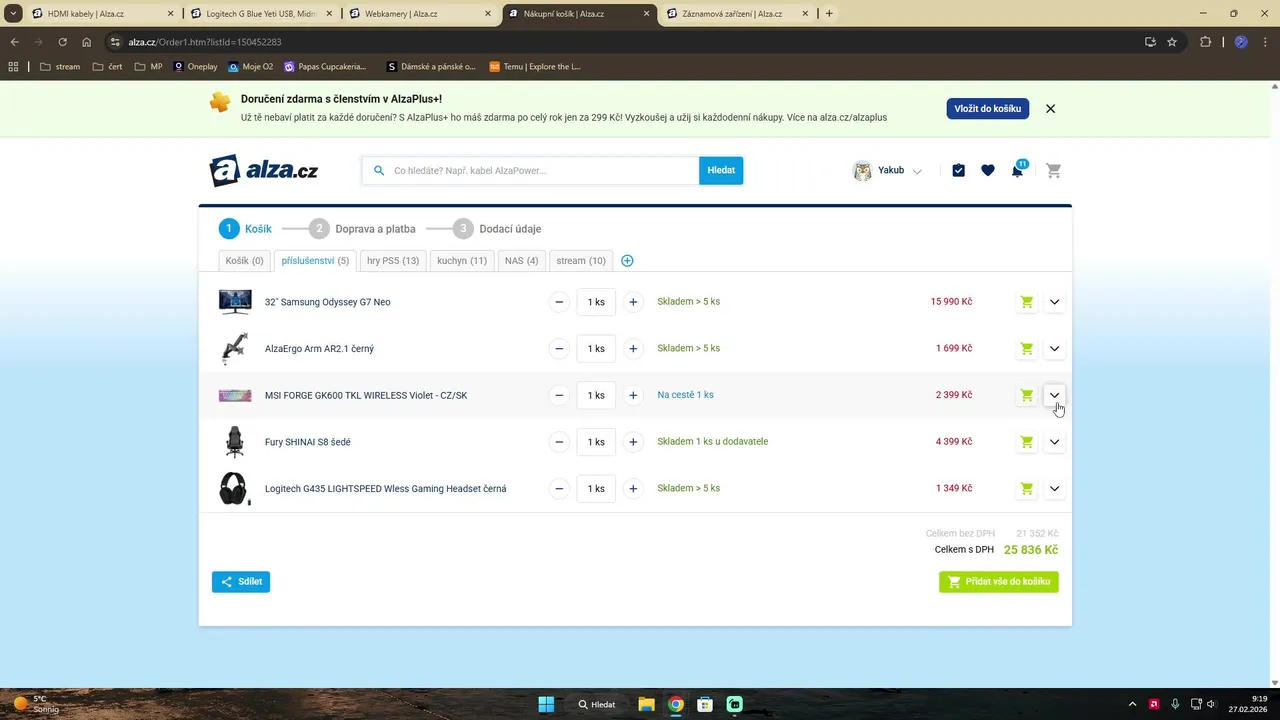
Task: Go to step 3 Dodací údaje
Action: pyautogui.click(x=497, y=229)
